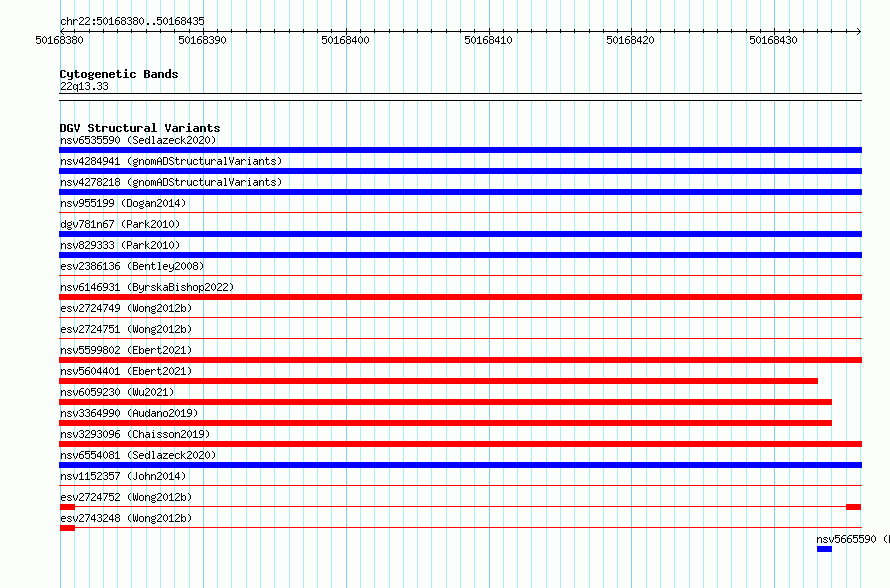Open esv2386136 (Bentley2008) entry
890x588 pixels.
132,266
